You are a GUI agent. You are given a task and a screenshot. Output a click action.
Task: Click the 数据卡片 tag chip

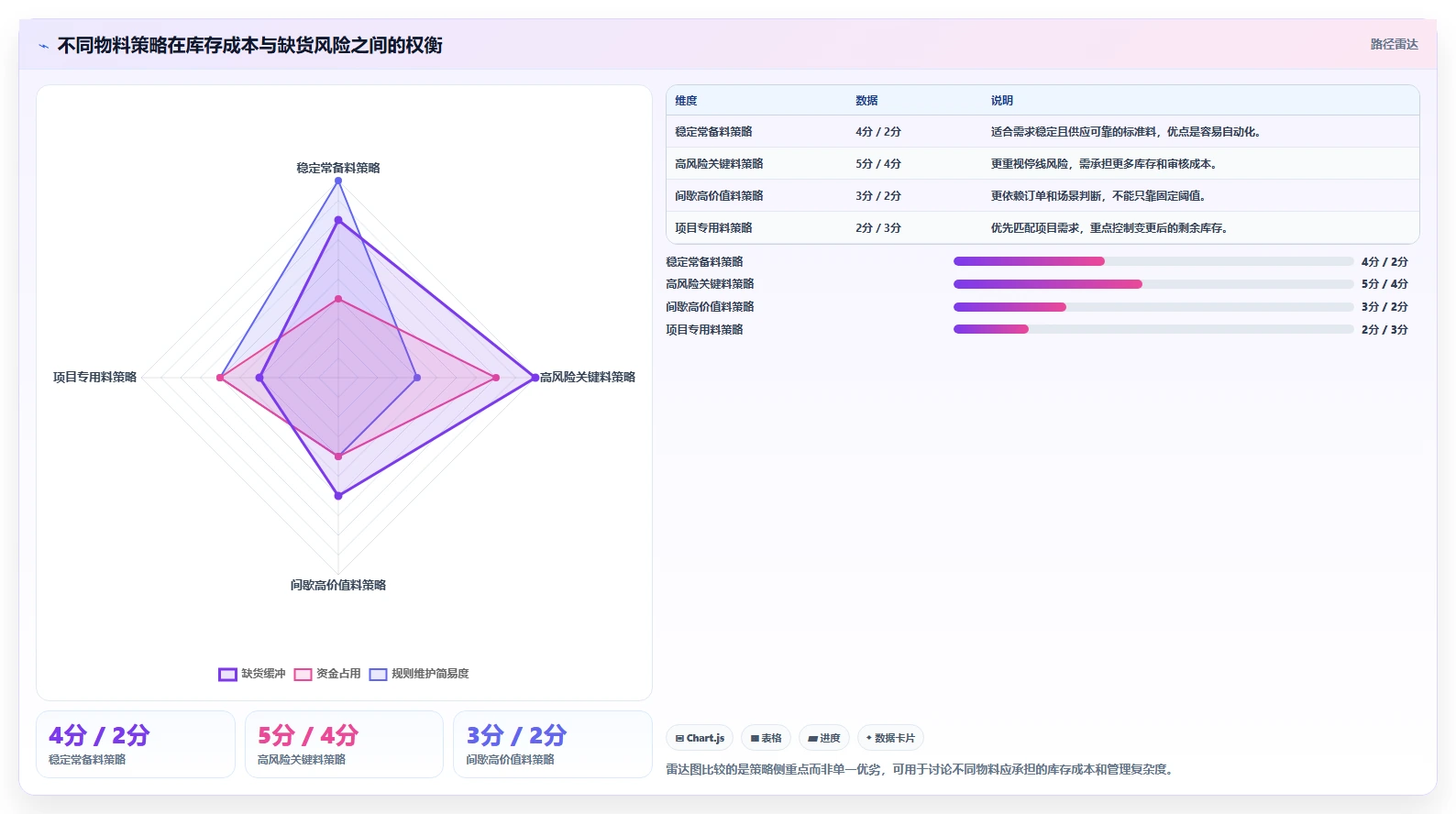[x=890, y=738]
